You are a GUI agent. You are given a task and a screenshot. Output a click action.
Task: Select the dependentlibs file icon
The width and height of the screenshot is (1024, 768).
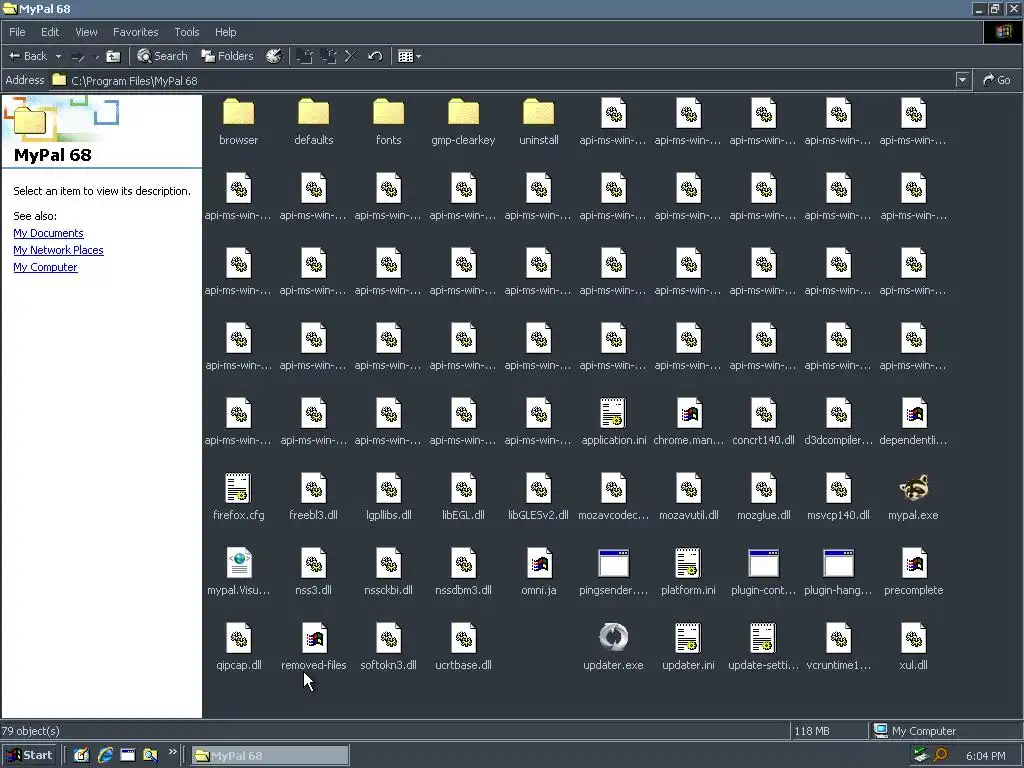tap(914, 413)
